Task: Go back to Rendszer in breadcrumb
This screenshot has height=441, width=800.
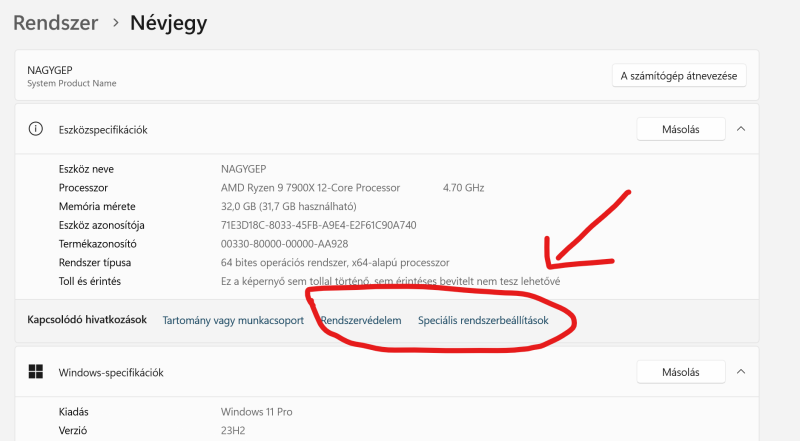Action: pyautogui.click(x=56, y=23)
